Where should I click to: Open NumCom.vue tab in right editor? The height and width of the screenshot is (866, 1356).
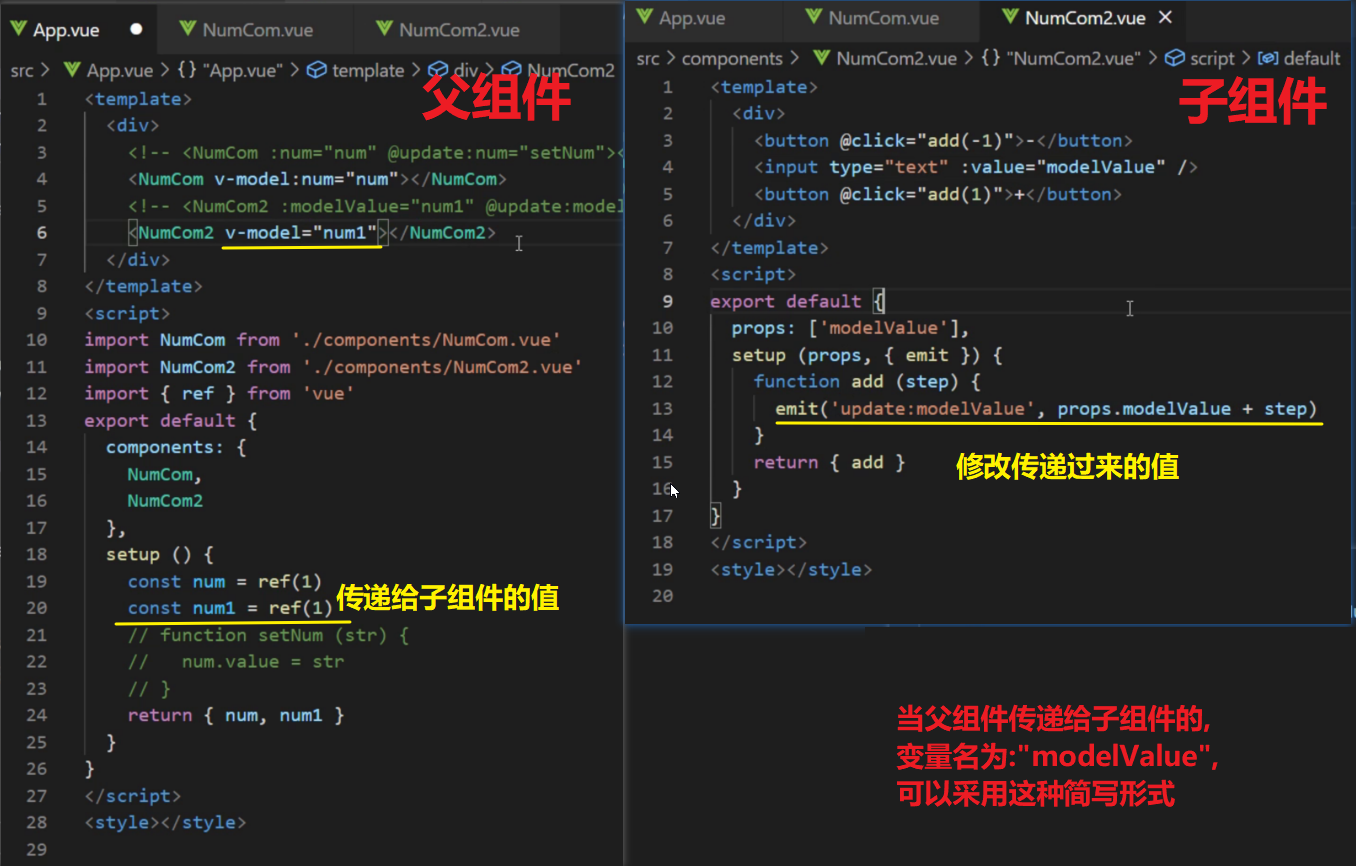click(884, 18)
